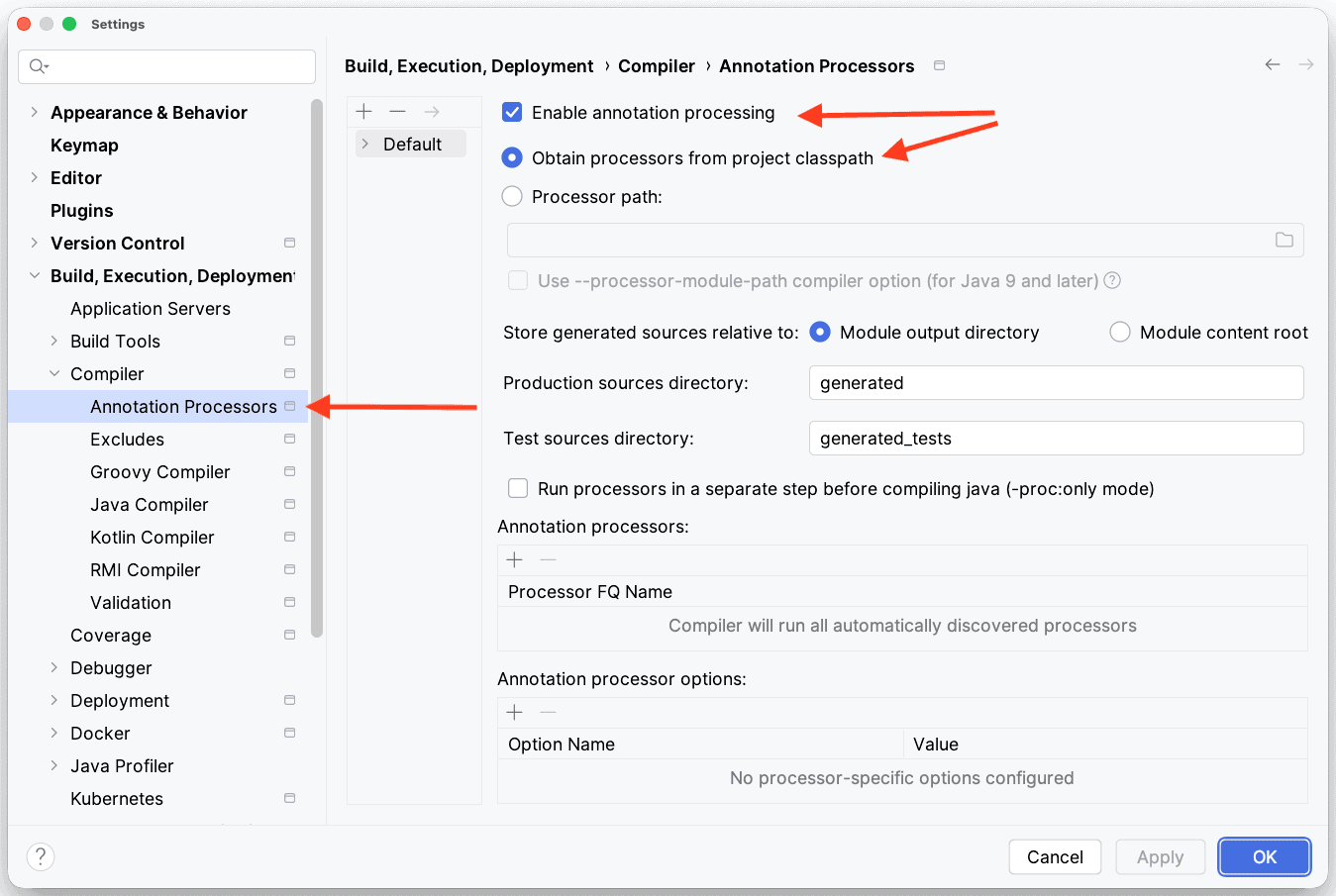Expand the Appearance & Behavior section

35,113
